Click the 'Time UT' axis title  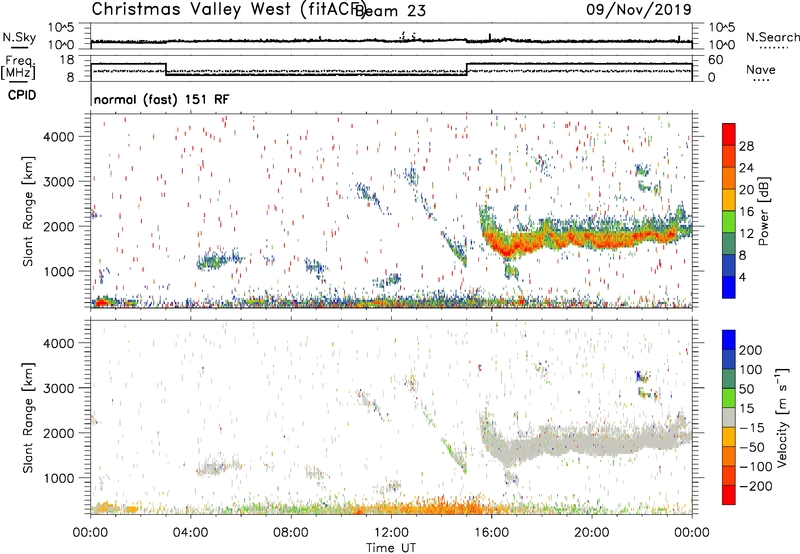(391, 548)
